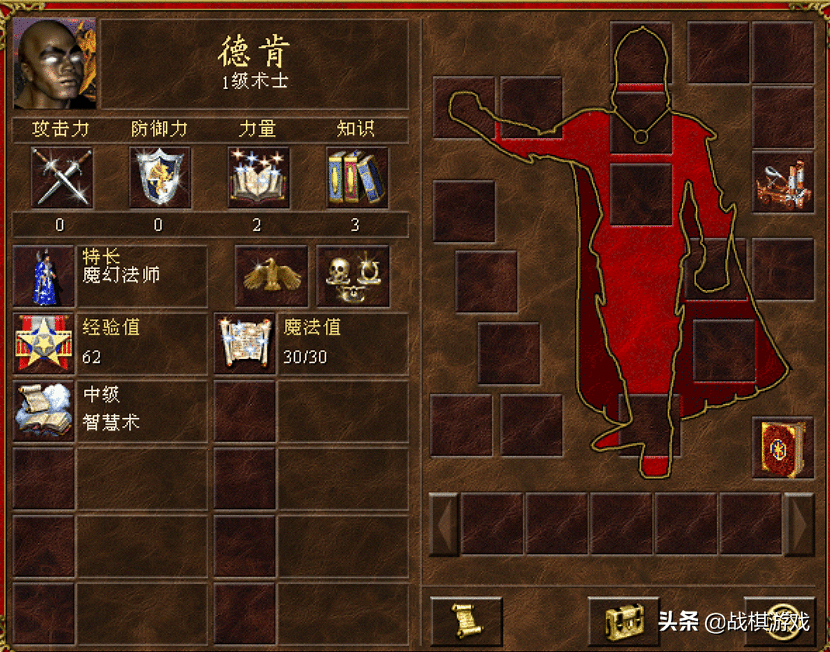This screenshot has width=830, height=652.
Task: Click the catapult war machine slot
Action: click(x=783, y=182)
